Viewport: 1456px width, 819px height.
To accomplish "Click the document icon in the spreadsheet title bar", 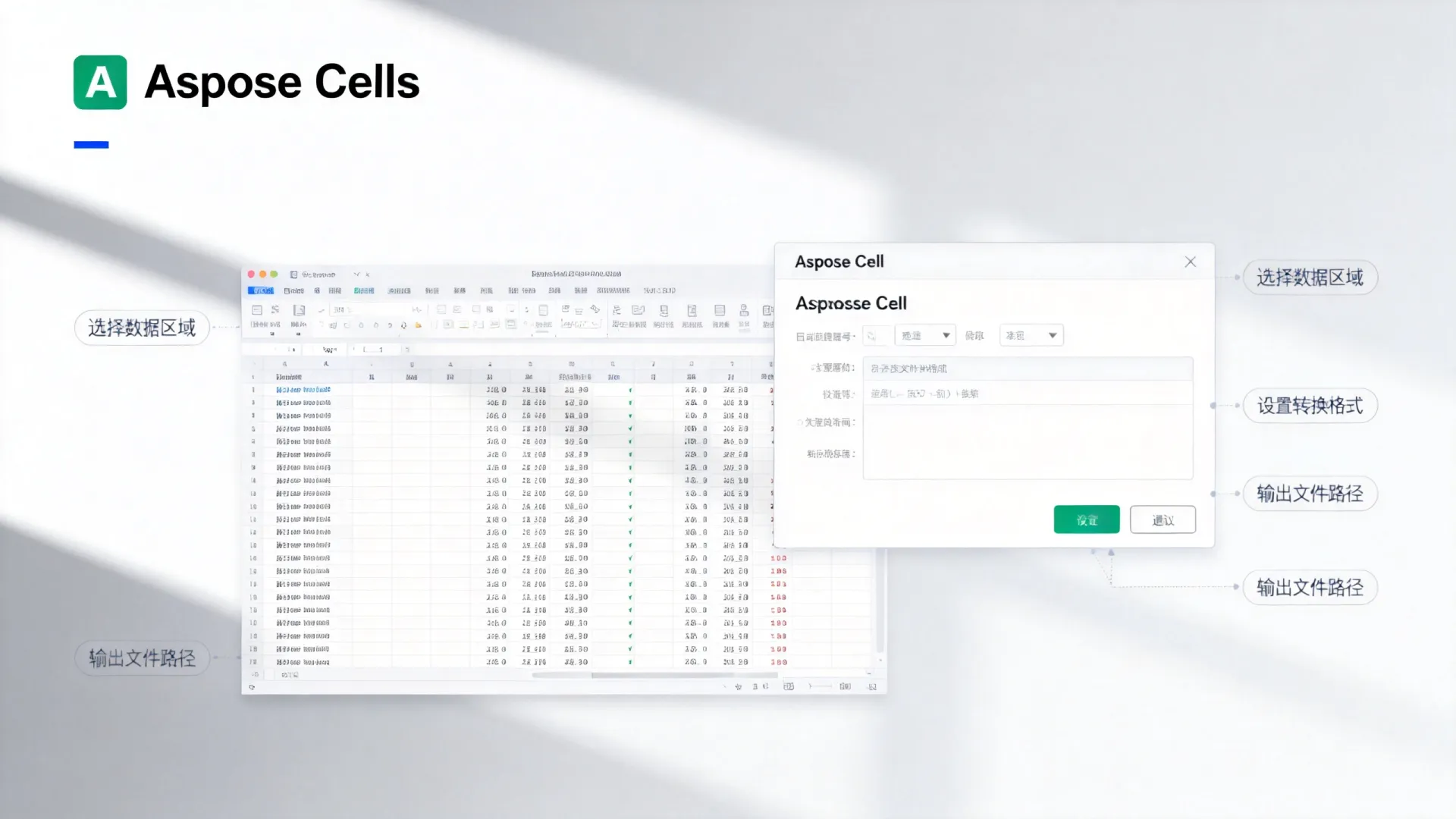I will [293, 275].
